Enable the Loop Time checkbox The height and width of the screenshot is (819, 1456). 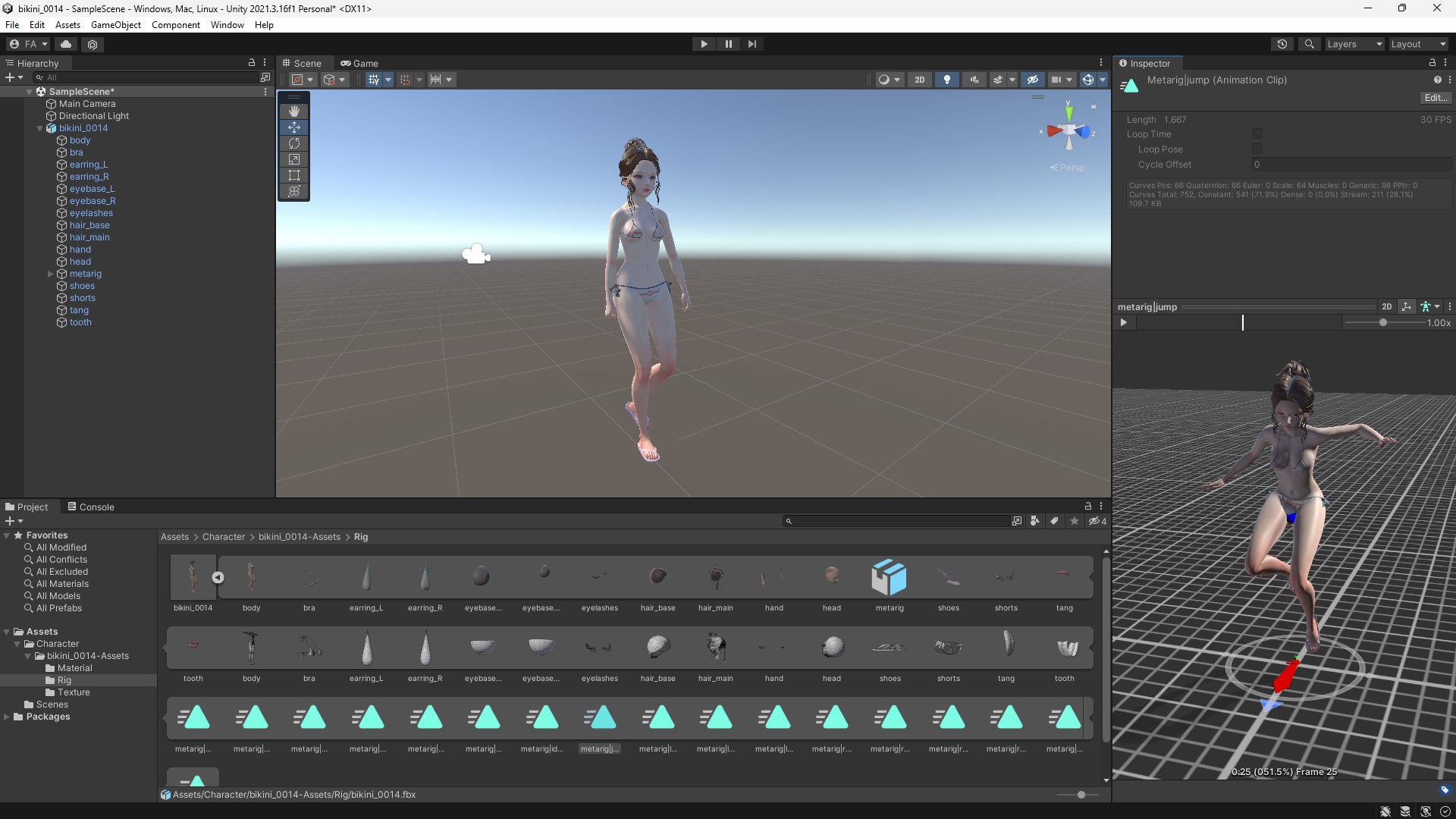coord(1257,134)
